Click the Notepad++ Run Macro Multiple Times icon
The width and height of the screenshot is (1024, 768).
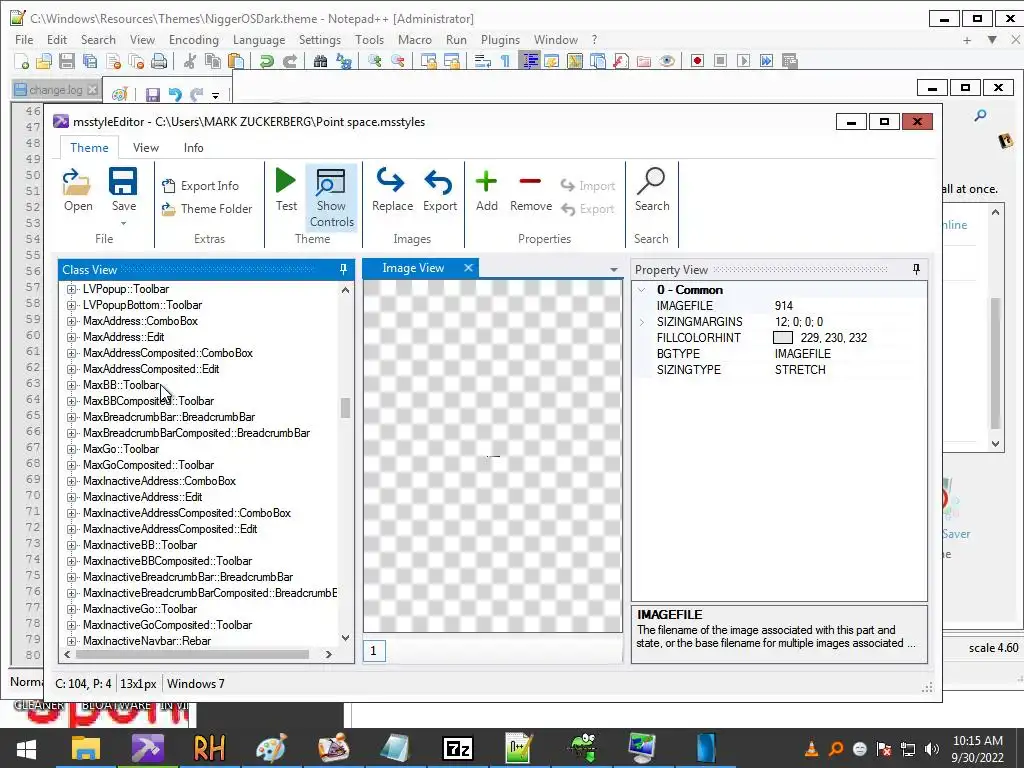coord(766,61)
